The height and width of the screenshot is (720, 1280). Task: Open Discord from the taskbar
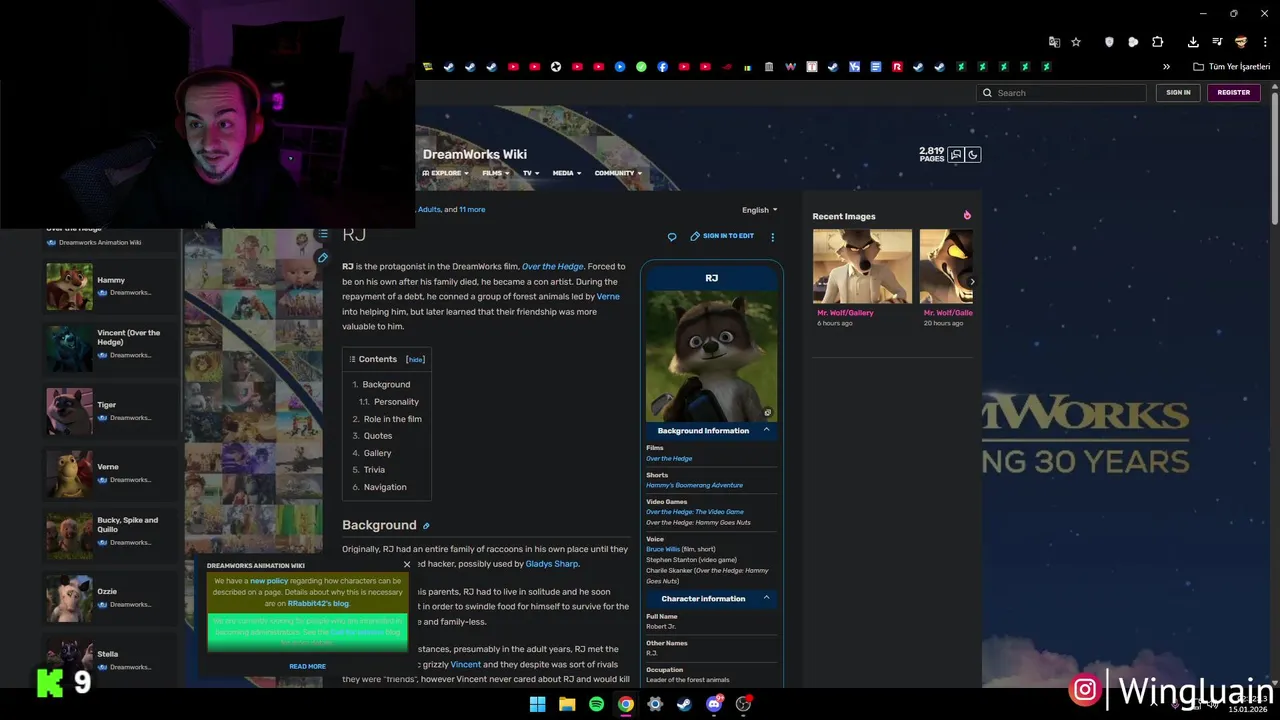coord(714,704)
